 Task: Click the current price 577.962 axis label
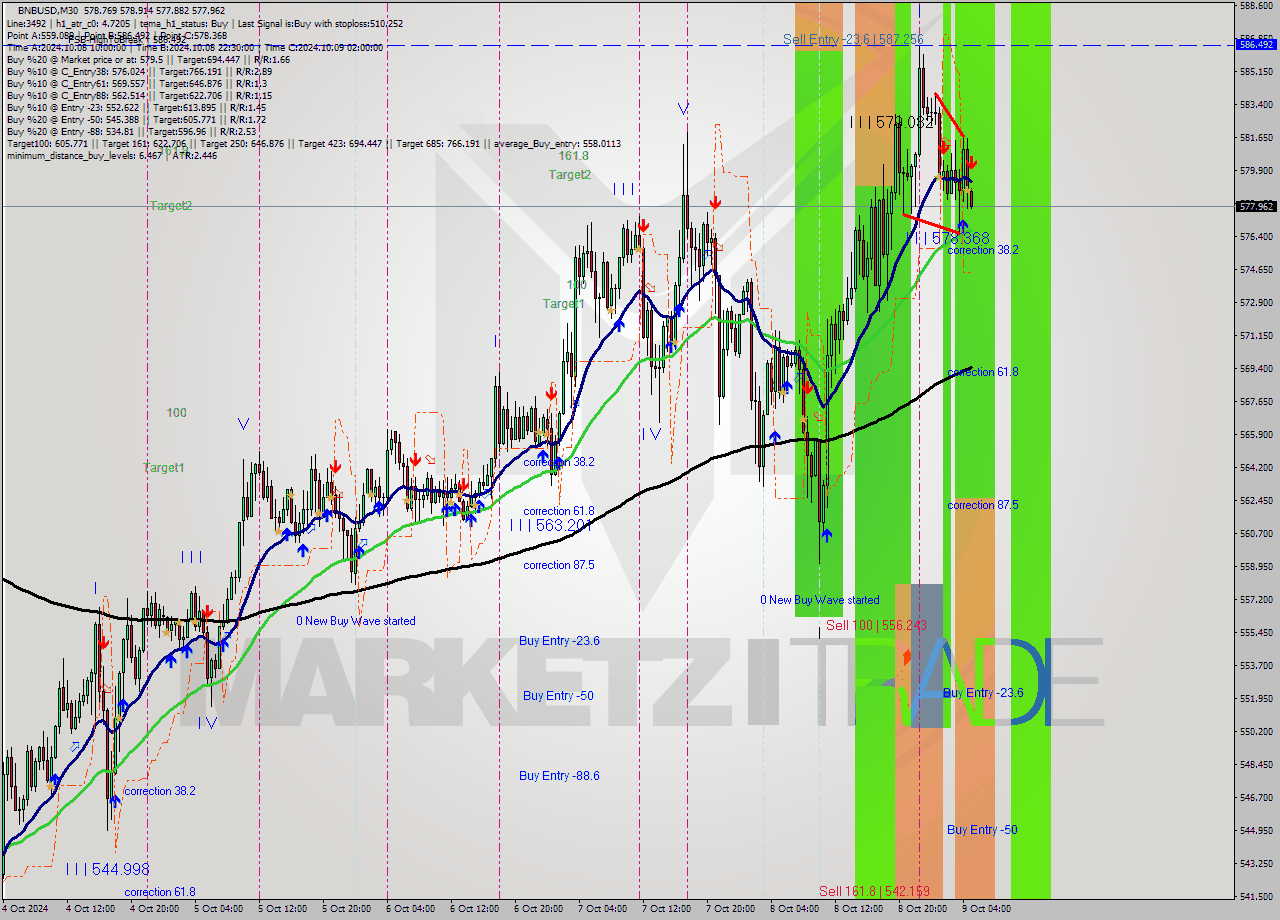[1256, 206]
